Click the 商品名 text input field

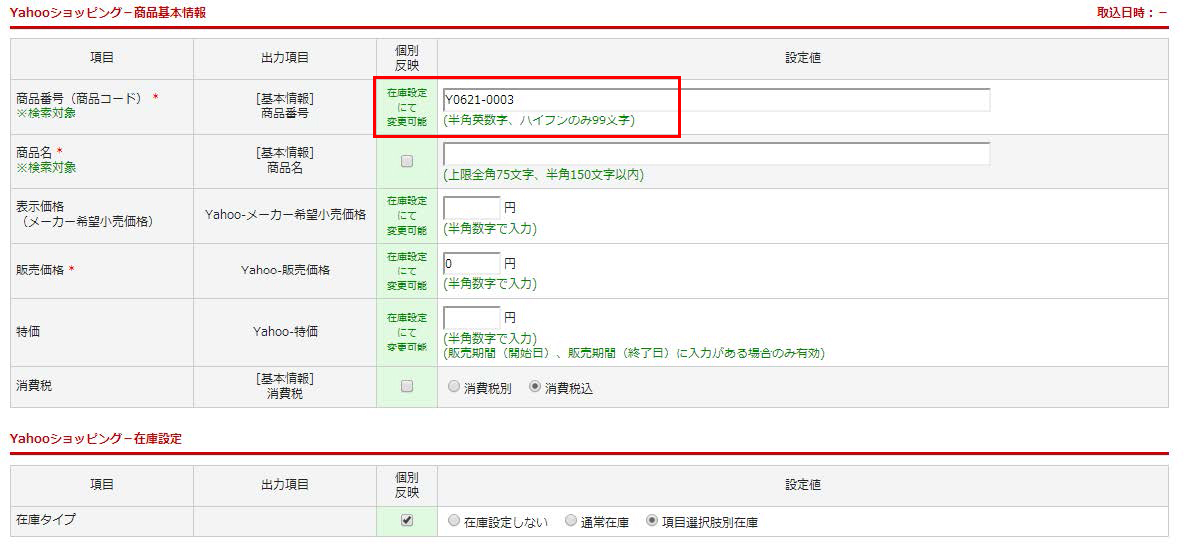tap(716, 154)
